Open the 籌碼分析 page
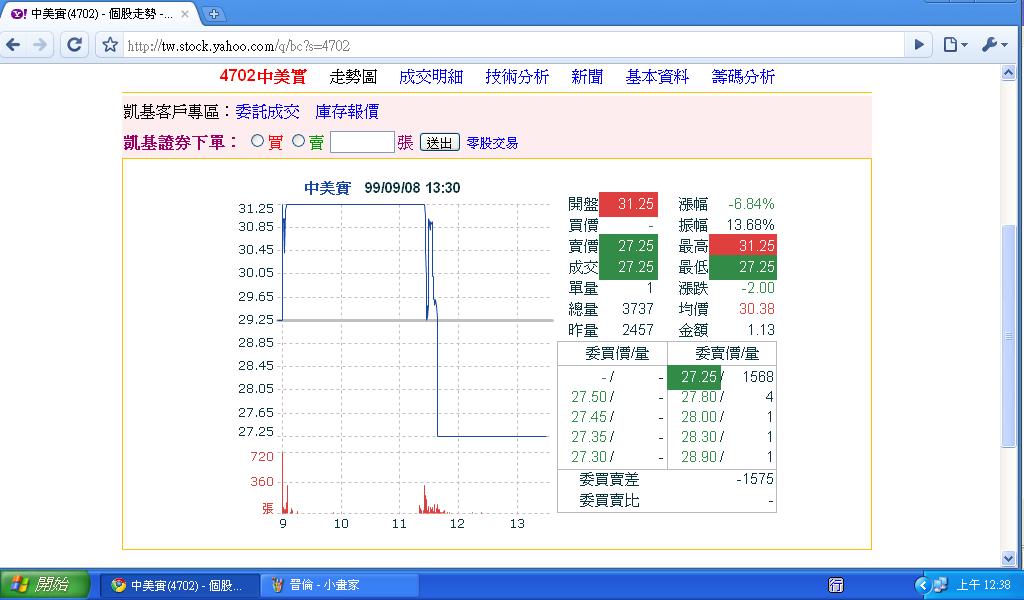 point(743,77)
